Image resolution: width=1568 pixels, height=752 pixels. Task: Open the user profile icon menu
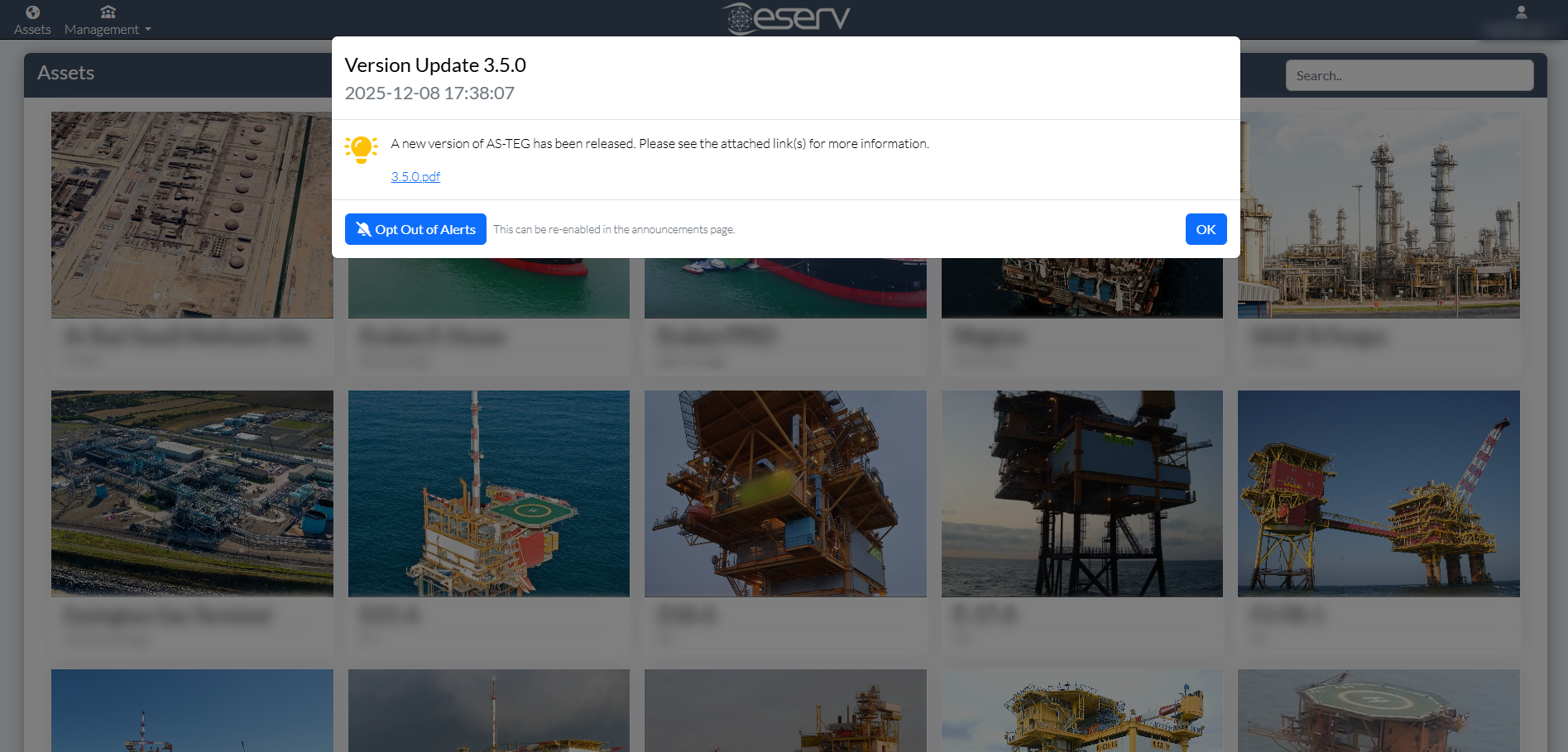pos(1520,12)
